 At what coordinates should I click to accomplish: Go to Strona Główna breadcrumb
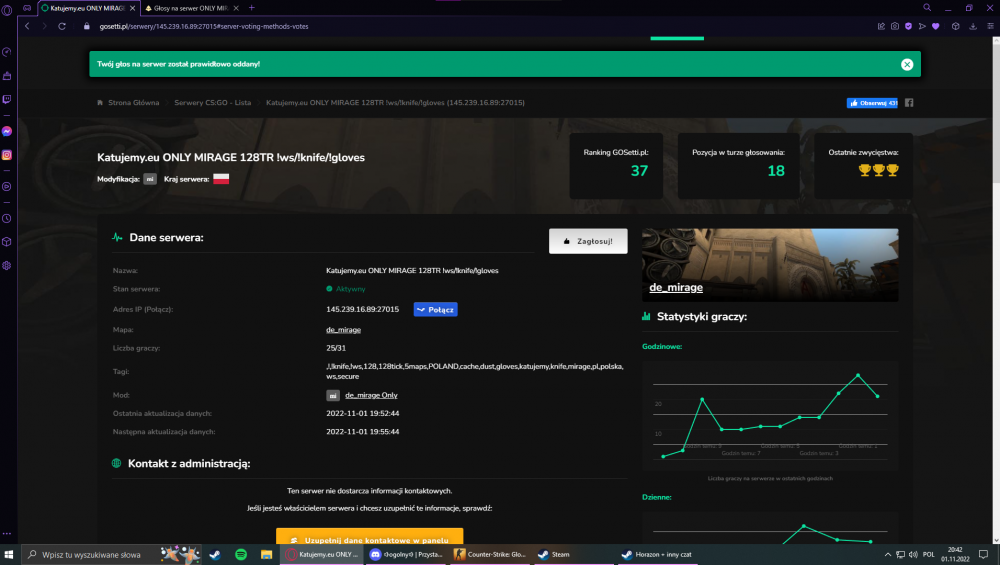click(x=133, y=103)
